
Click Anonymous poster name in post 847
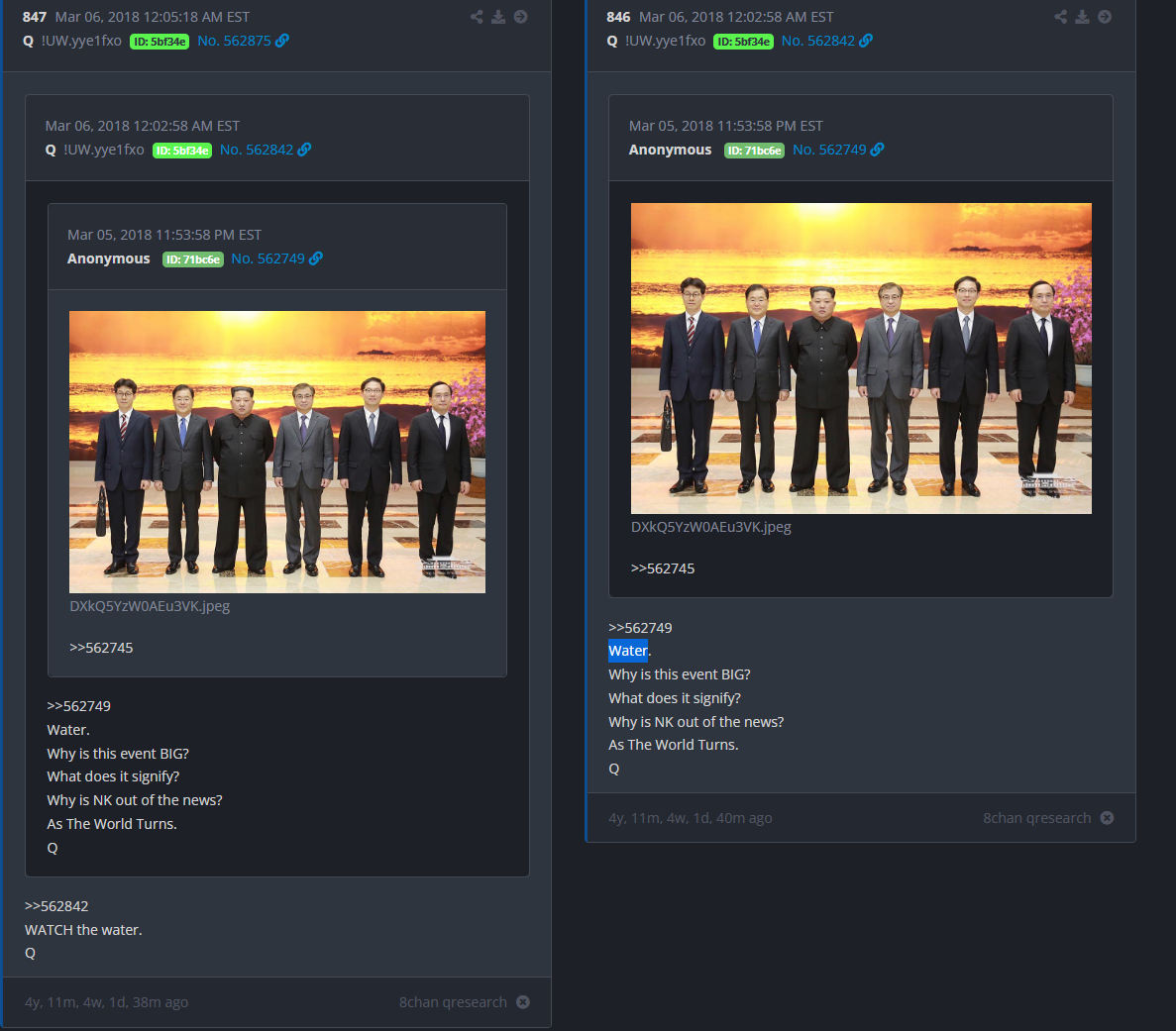pyautogui.click(x=109, y=258)
